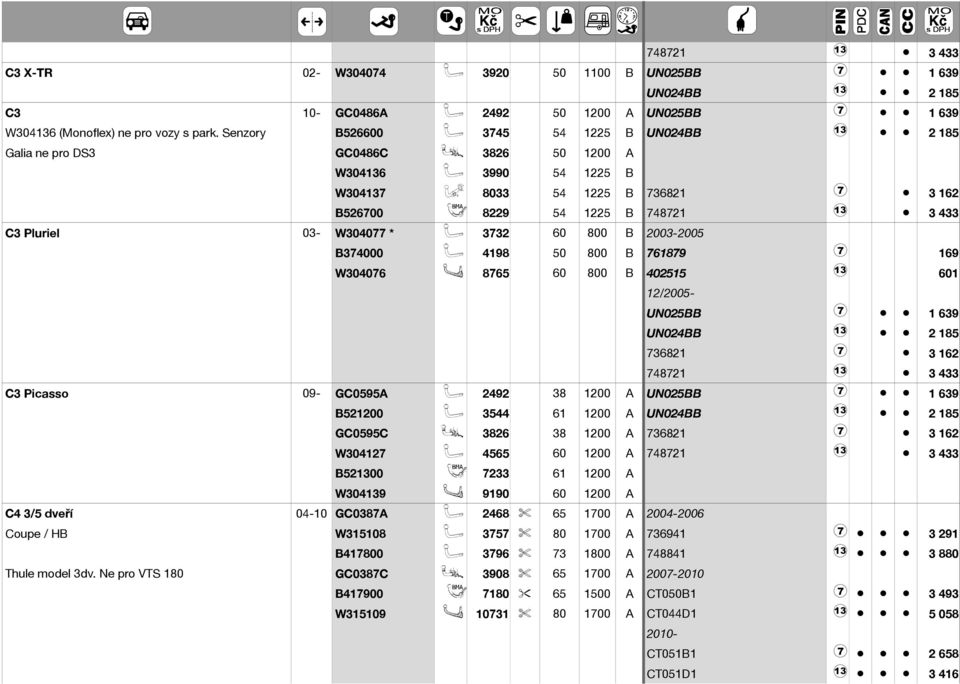Click the 13-pin circle in 748841 row

841,551
